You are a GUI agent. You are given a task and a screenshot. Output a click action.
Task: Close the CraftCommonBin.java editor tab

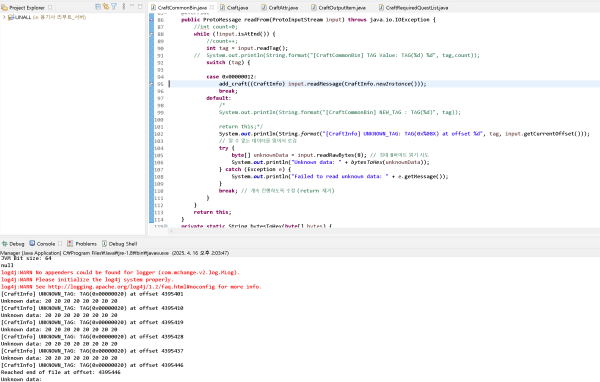pos(212,7)
